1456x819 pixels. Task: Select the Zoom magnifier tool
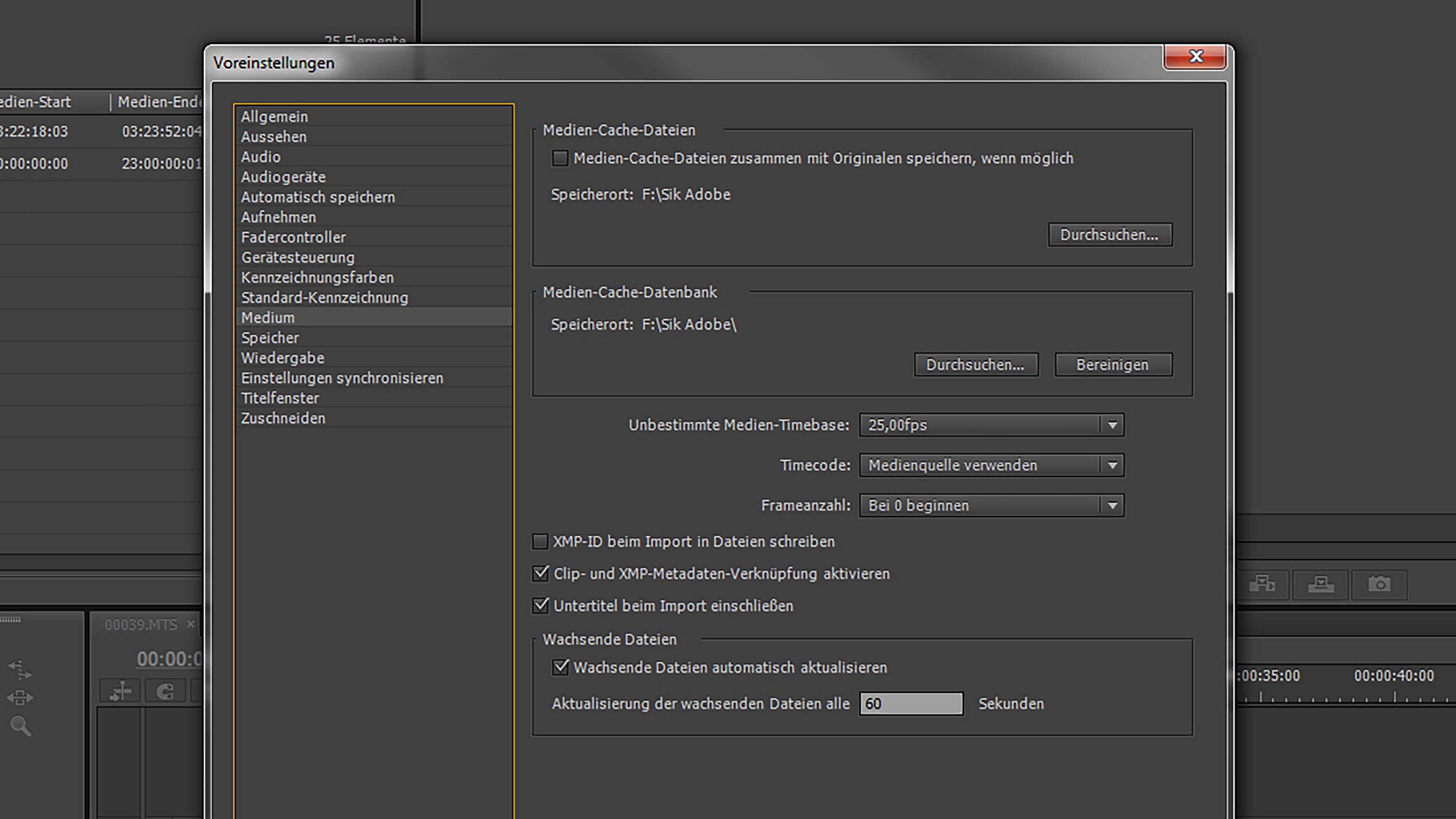(20, 726)
